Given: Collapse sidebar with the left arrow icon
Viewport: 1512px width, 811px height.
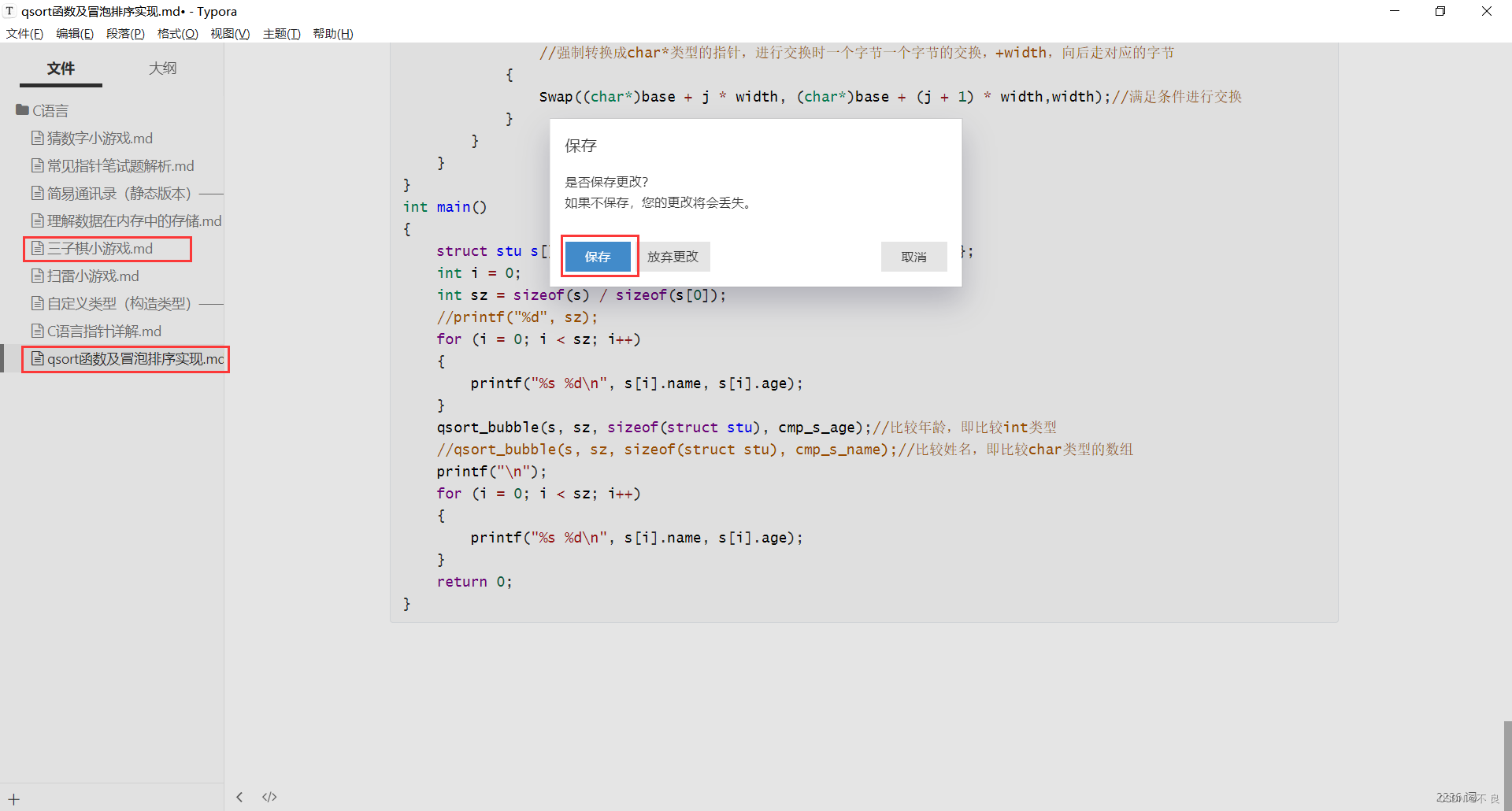Looking at the screenshot, I should pyautogui.click(x=239, y=797).
